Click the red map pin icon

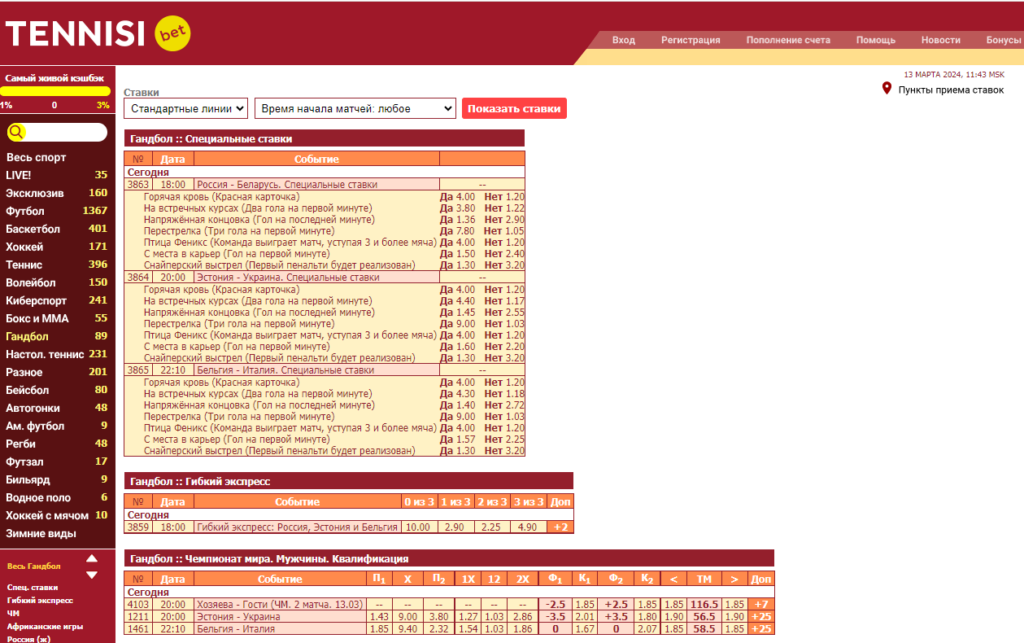[886, 88]
